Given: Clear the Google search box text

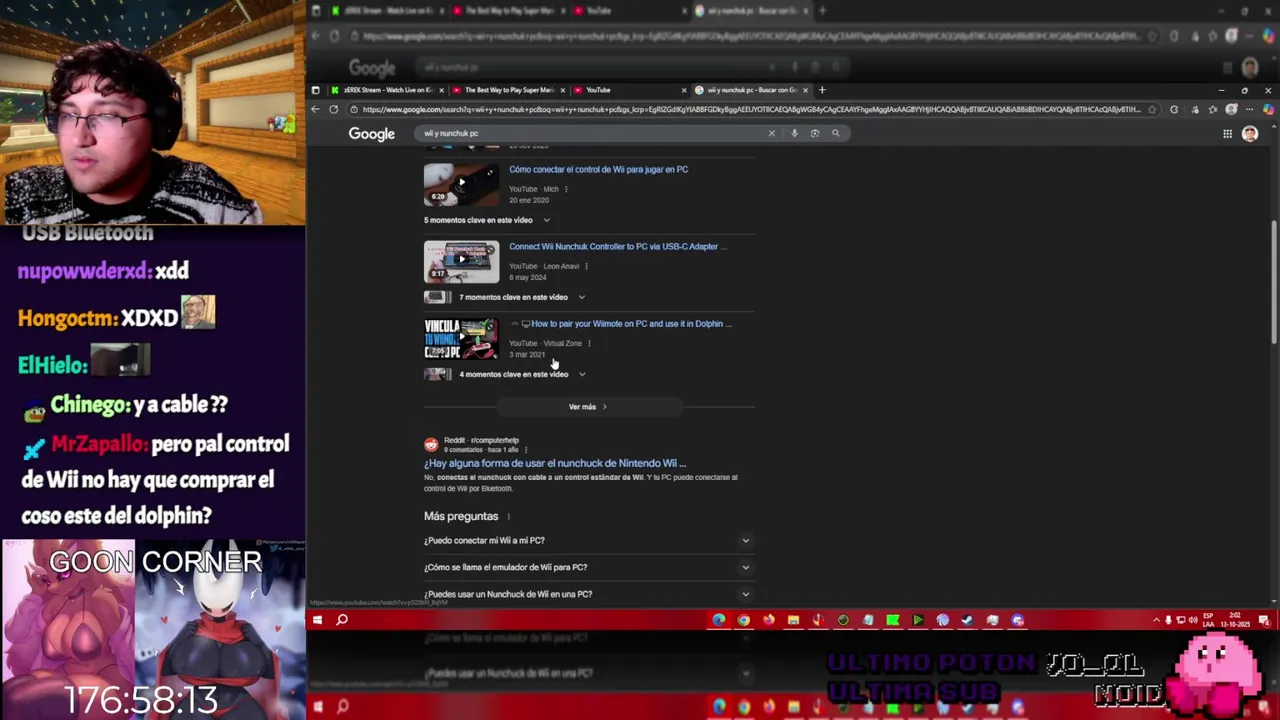Looking at the screenshot, I should 771,133.
